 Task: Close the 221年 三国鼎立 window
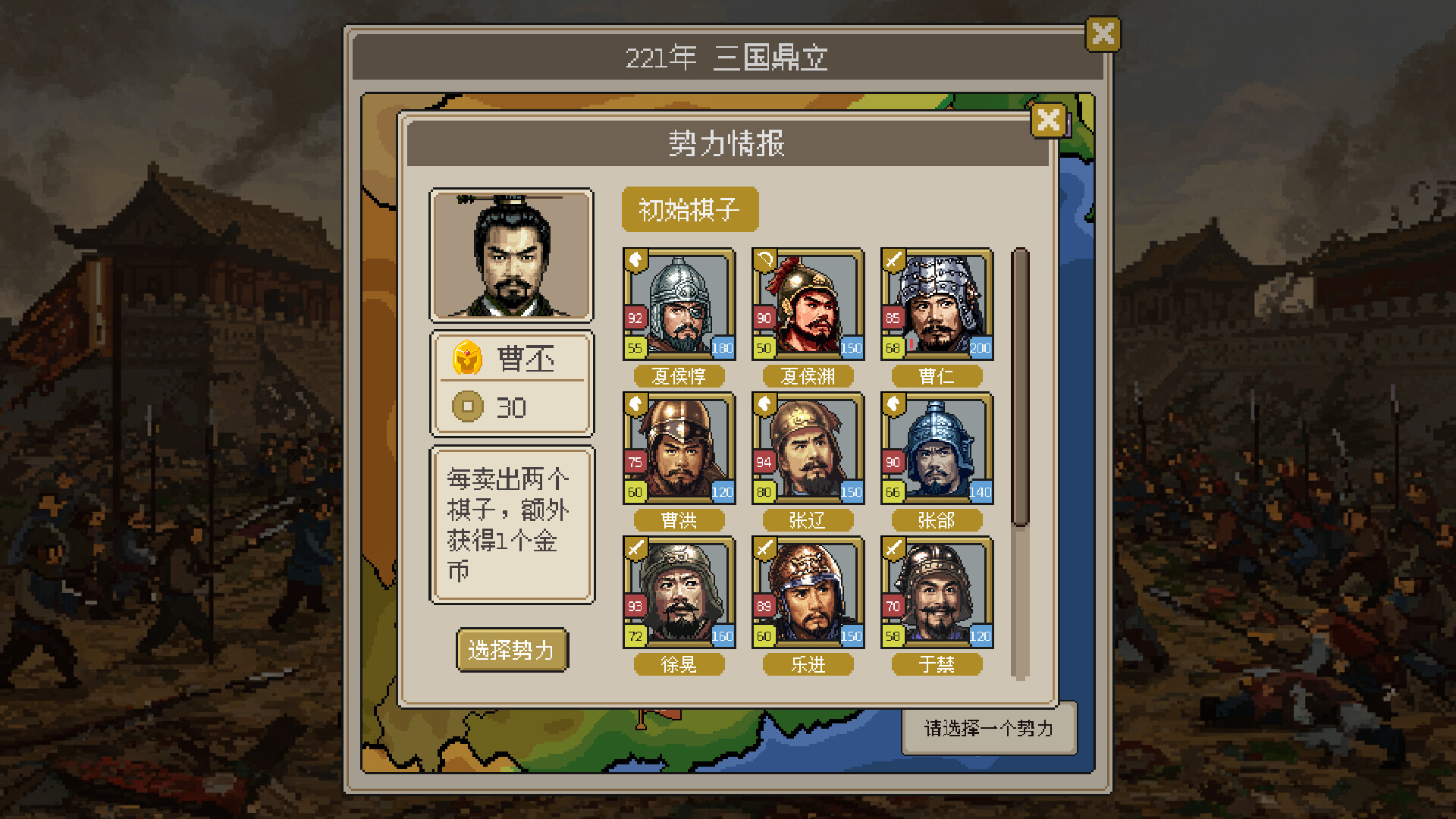click(1103, 34)
